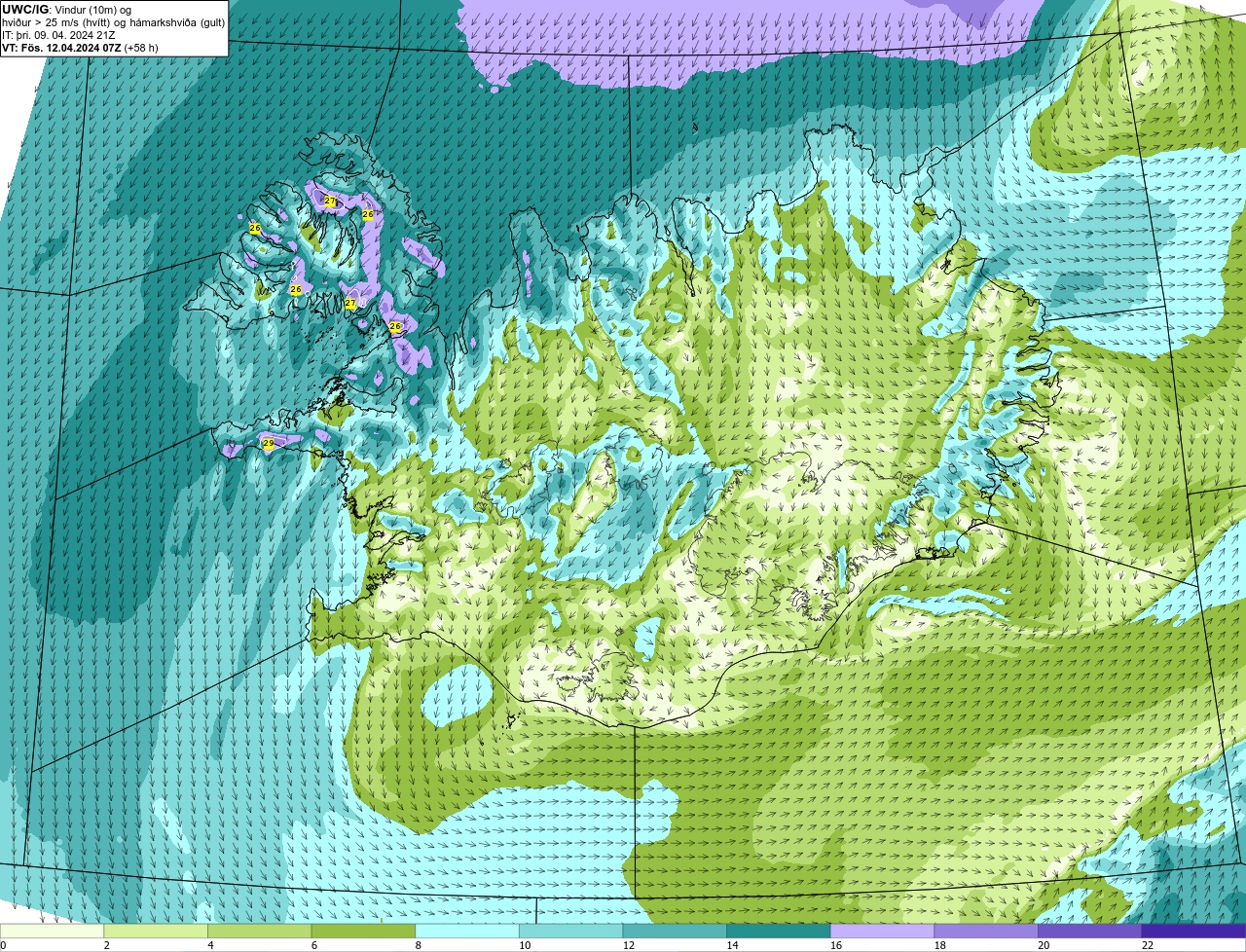This screenshot has height=952, width=1246.
Task: Click the "22" legend scale number
Action: click(1148, 945)
